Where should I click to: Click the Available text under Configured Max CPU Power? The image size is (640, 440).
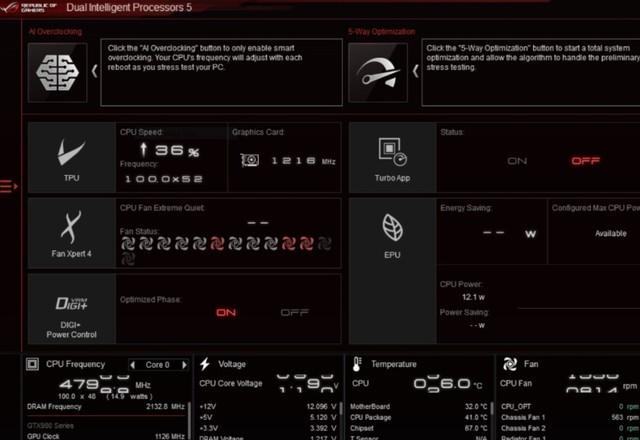[611, 233]
